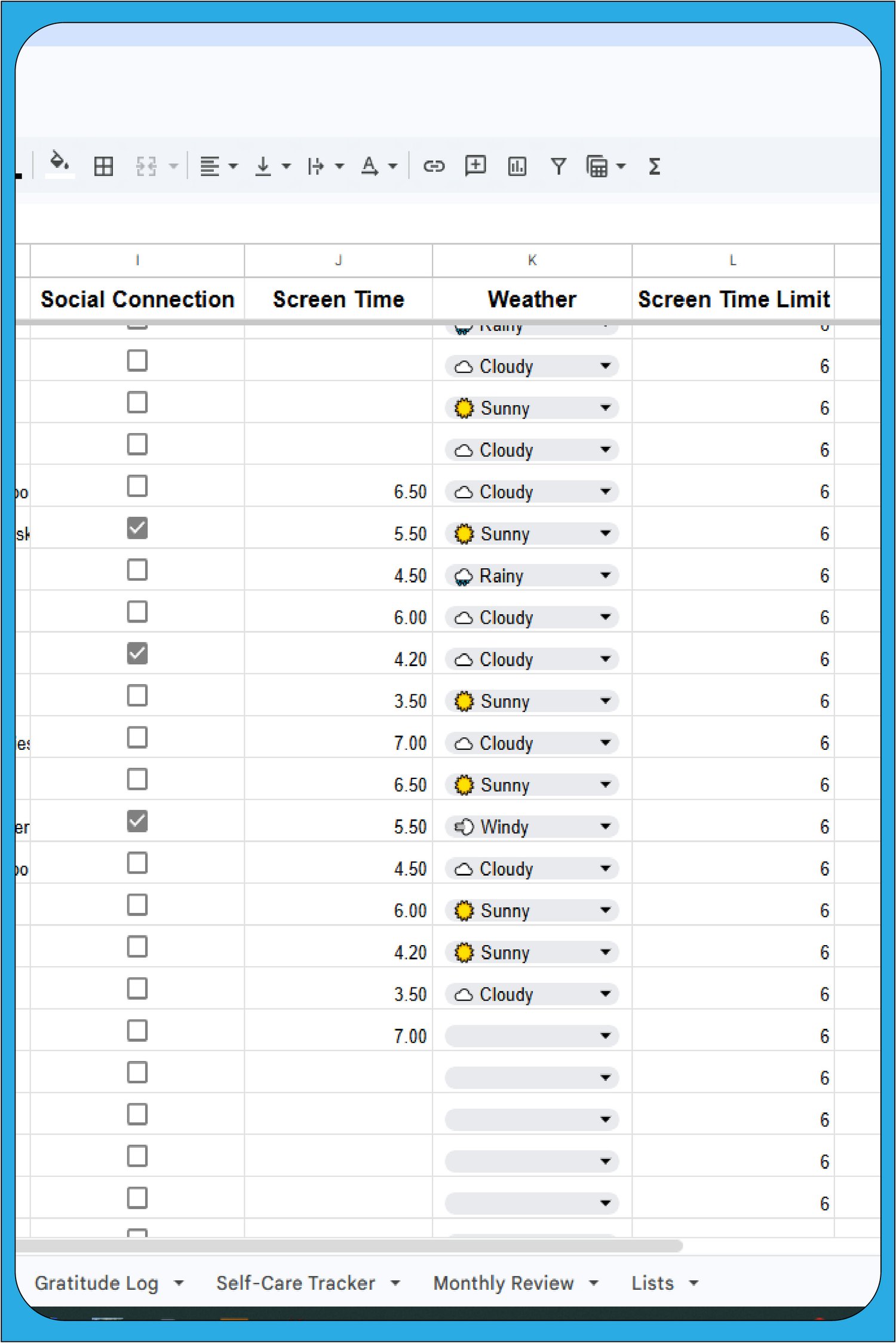Open vertical align options

click(272, 166)
